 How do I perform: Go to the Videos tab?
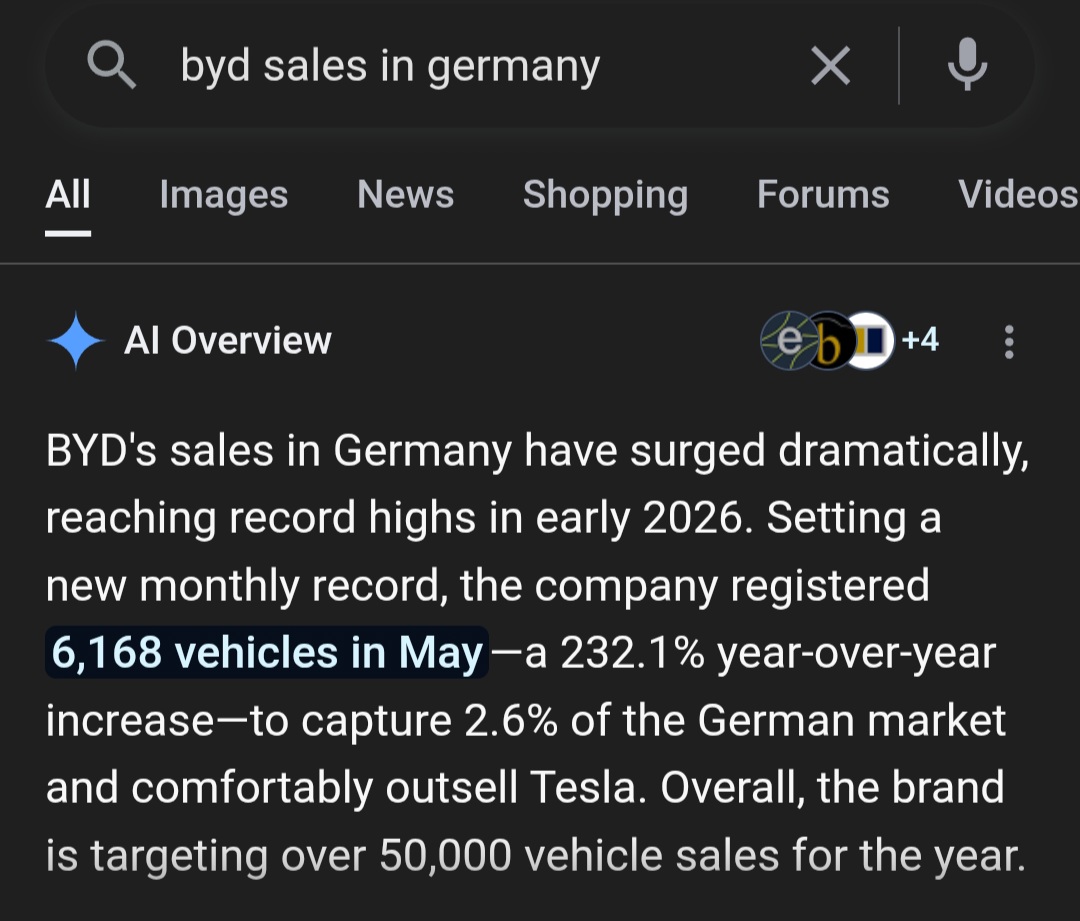pos(1018,194)
